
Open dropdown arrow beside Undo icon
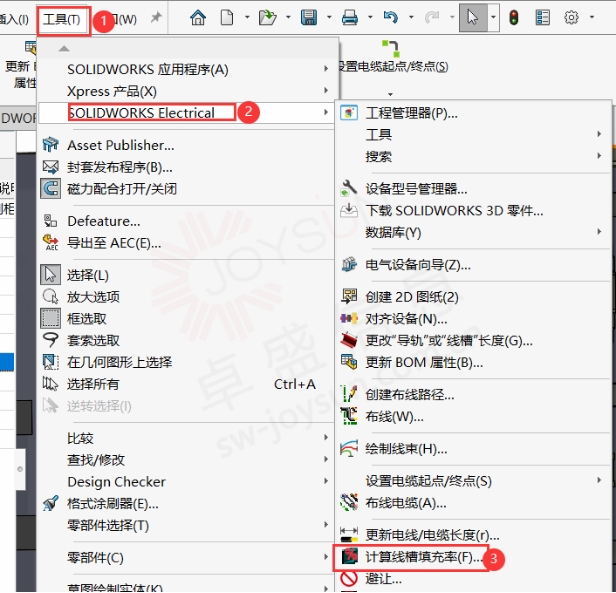coord(411,17)
